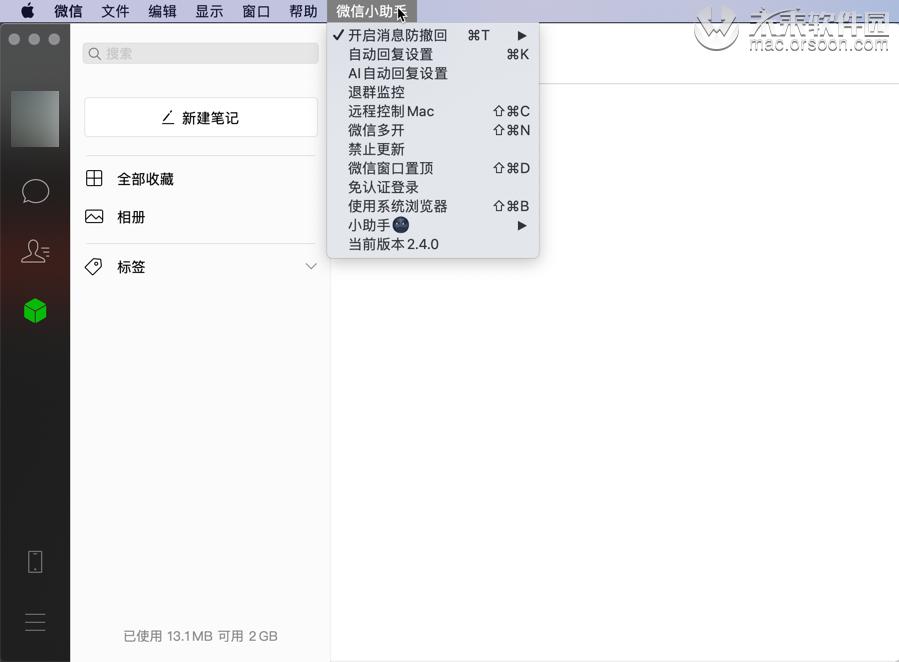Select the Contacts icon in the sidebar

(x=35, y=251)
